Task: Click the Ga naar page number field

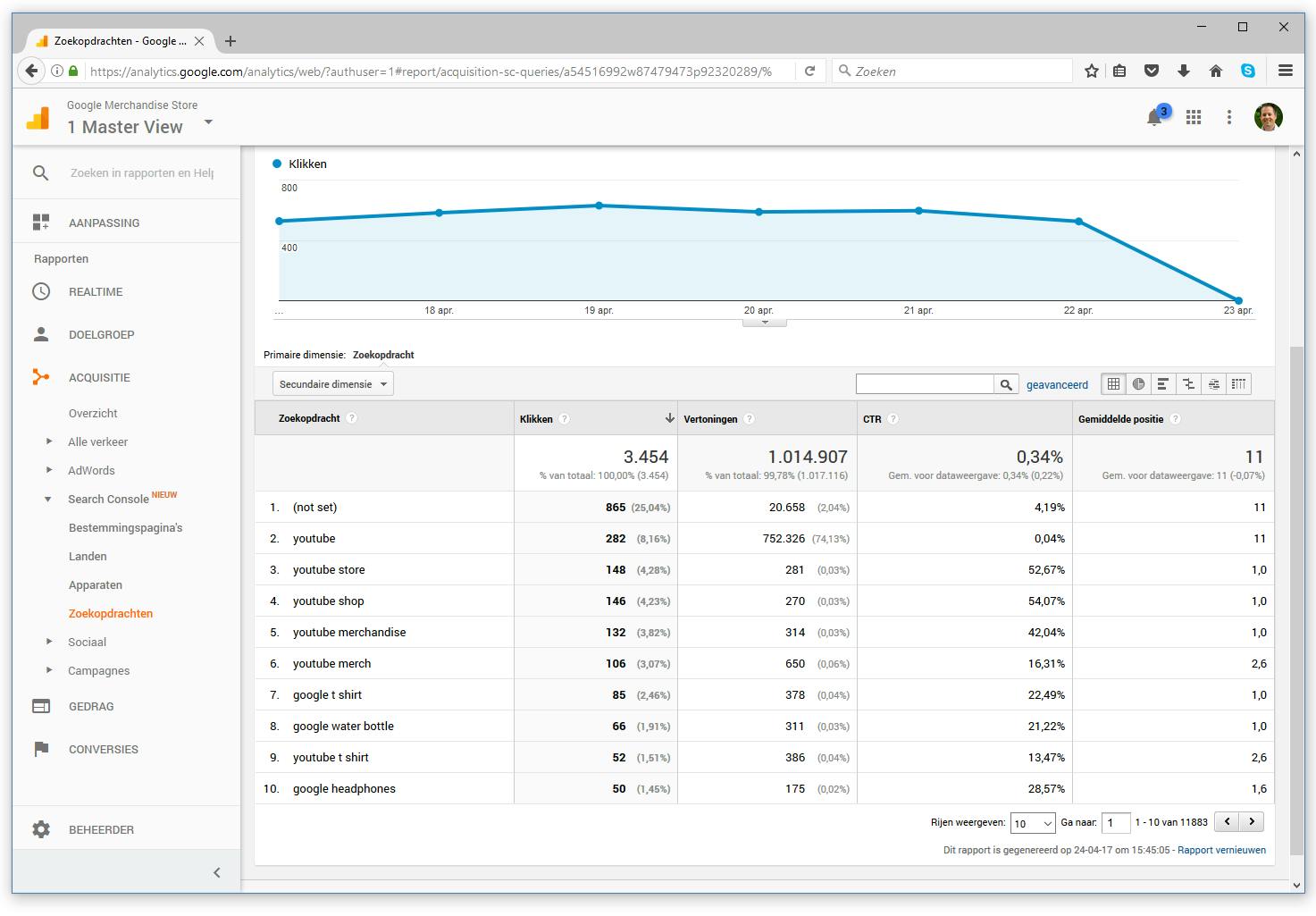Action: pyautogui.click(x=1116, y=823)
